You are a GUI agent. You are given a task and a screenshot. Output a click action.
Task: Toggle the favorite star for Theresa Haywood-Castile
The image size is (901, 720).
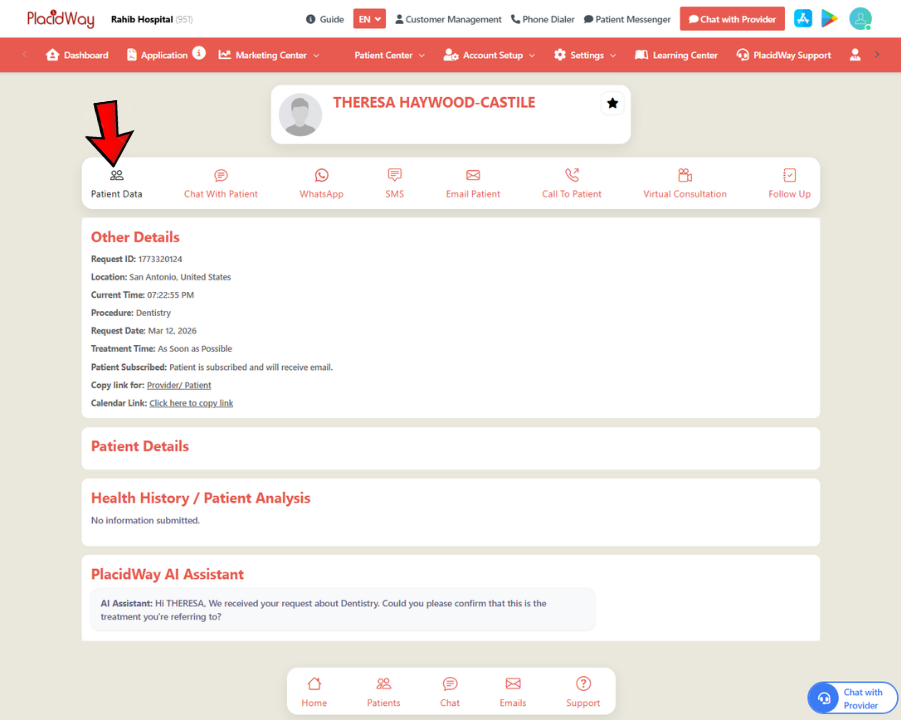[x=612, y=102]
